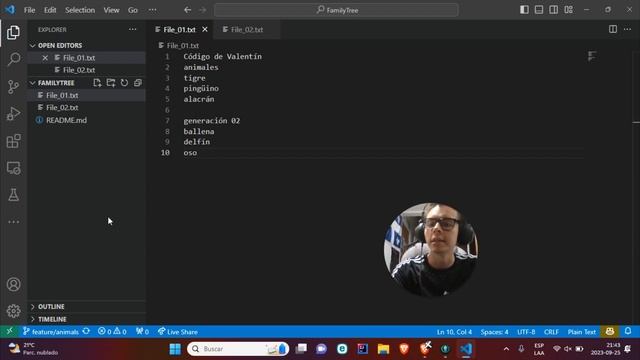
Task: Open File Explorer from the taskbar
Action: pos(383,349)
